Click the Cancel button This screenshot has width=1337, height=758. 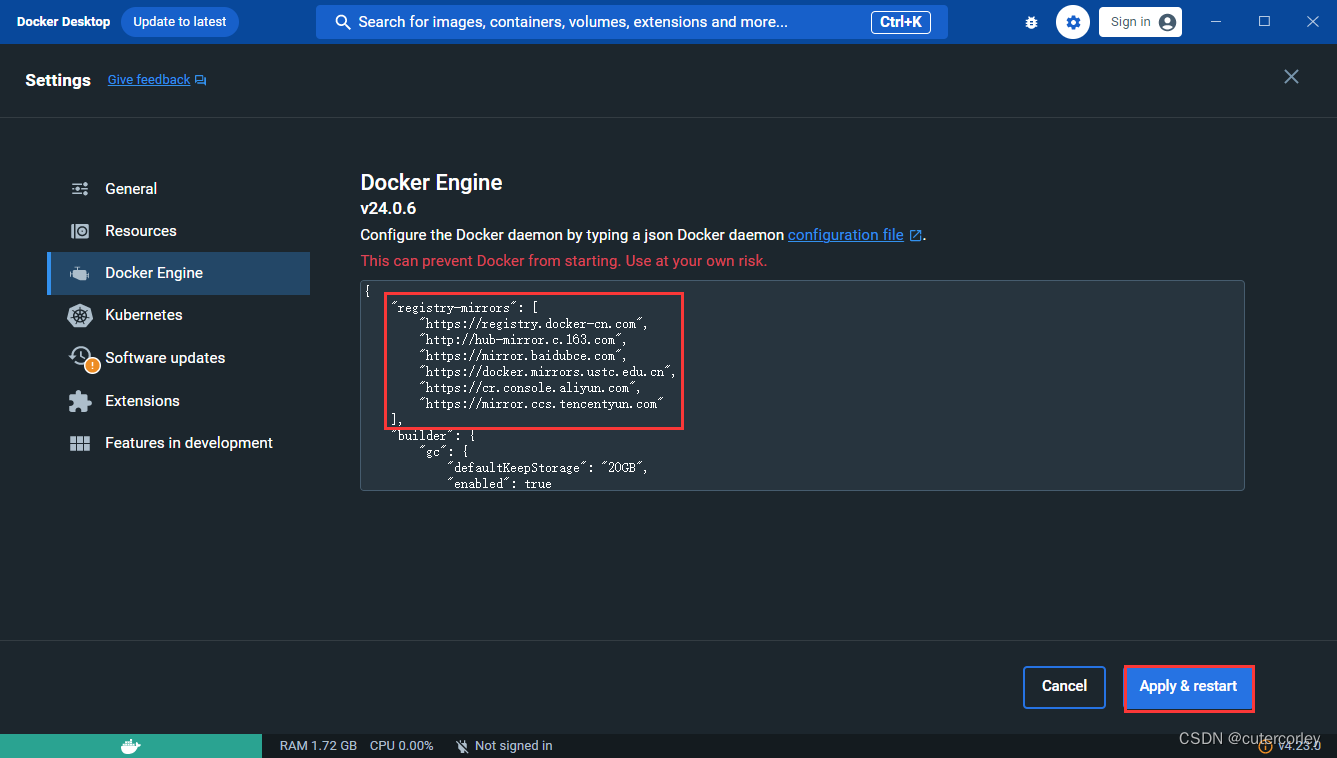click(1064, 687)
